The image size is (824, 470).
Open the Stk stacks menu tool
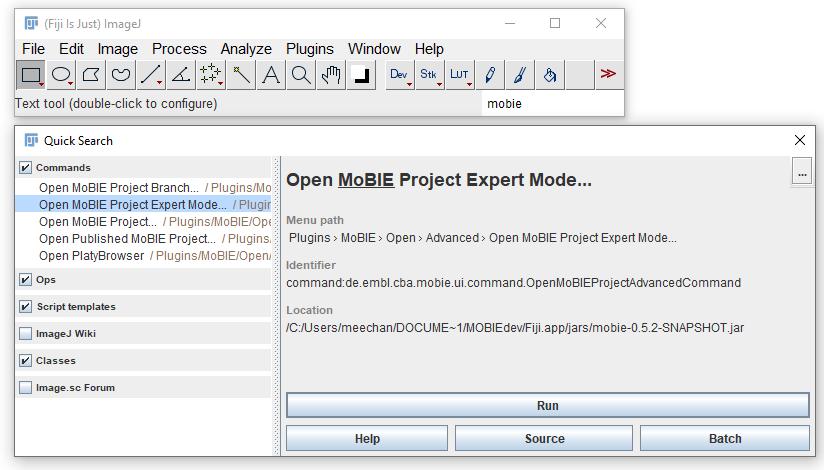click(430, 75)
